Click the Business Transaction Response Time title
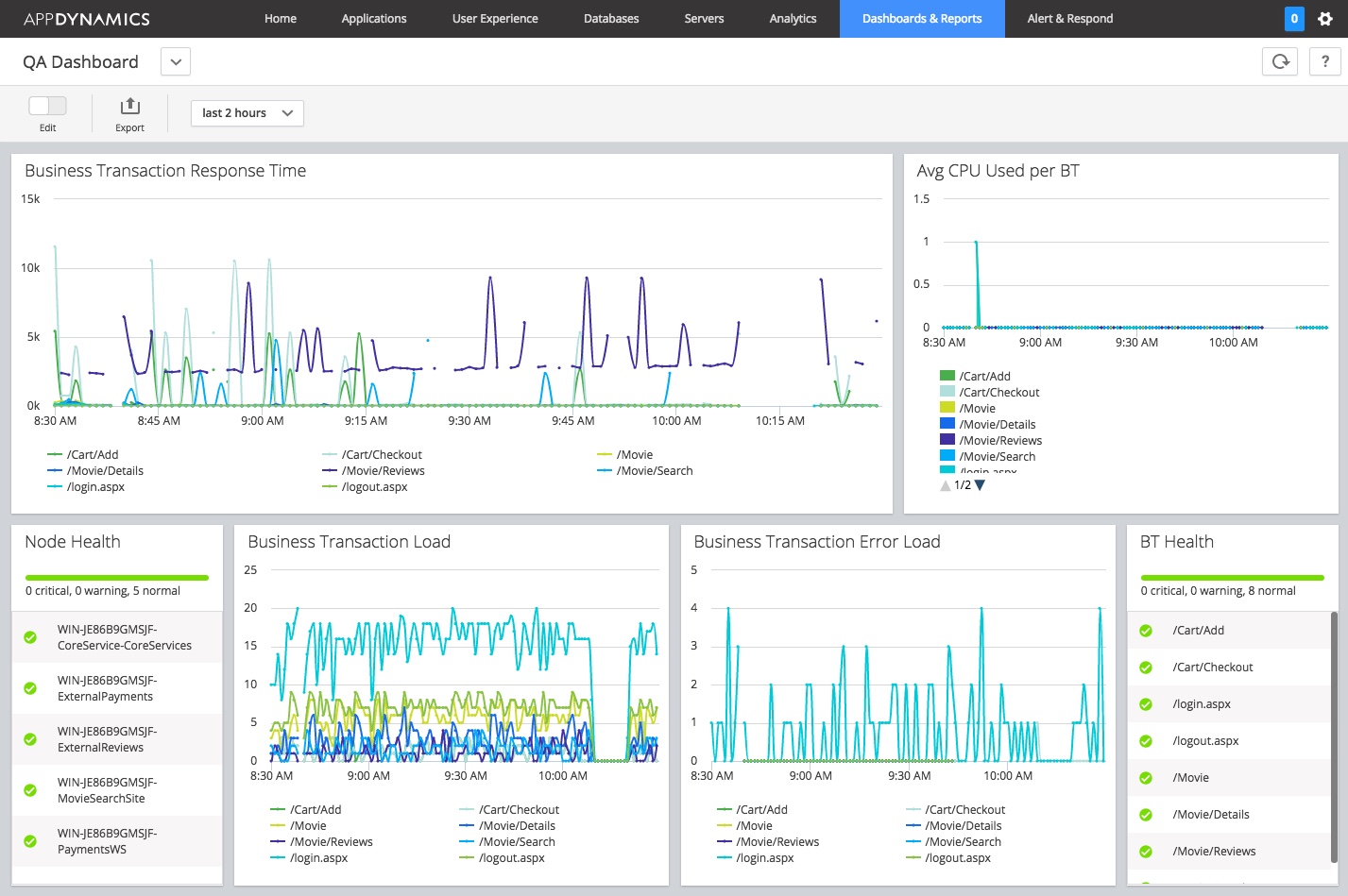 point(165,171)
